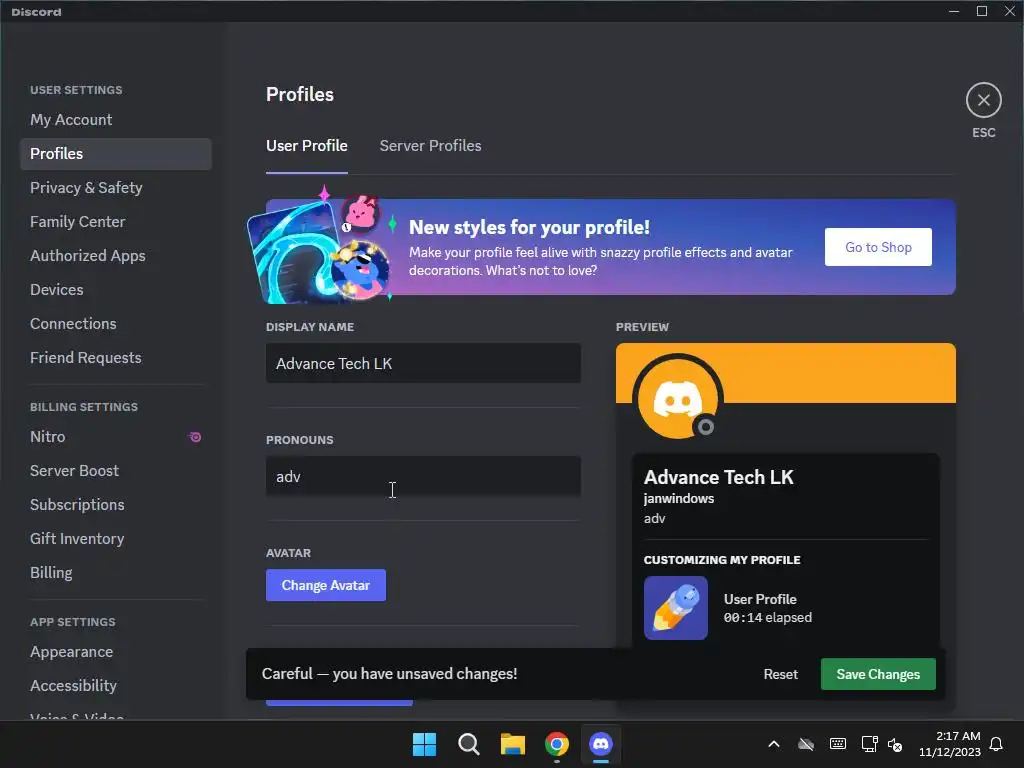Click the Nitro badge icon in sidebar
Image resolution: width=1024 pixels, height=768 pixels.
(x=195, y=437)
